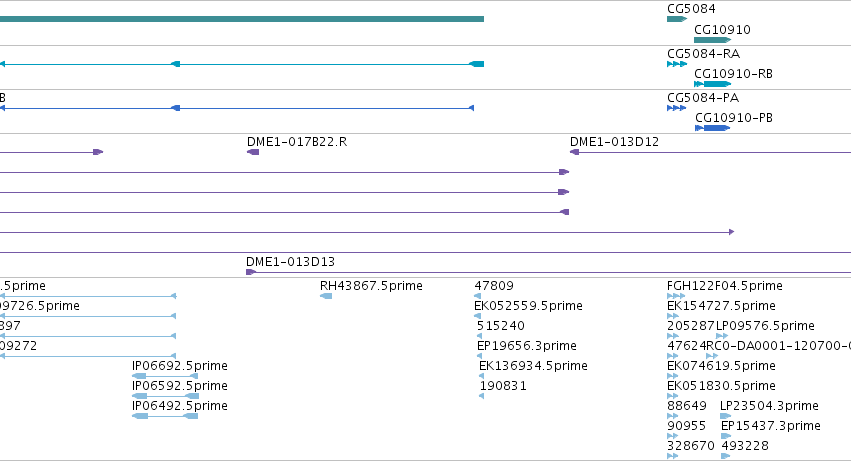Screen dimensions: 851x461
Task: Select the CG10910-PB protein glyph
Action: [713, 128]
